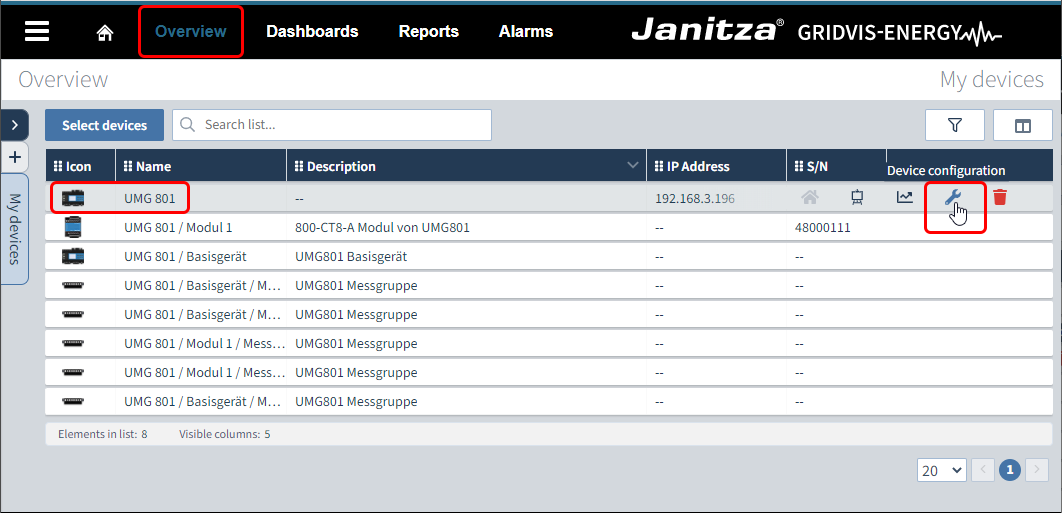
Task: Switch to the Dashboards tab
Action: point(312,32)
